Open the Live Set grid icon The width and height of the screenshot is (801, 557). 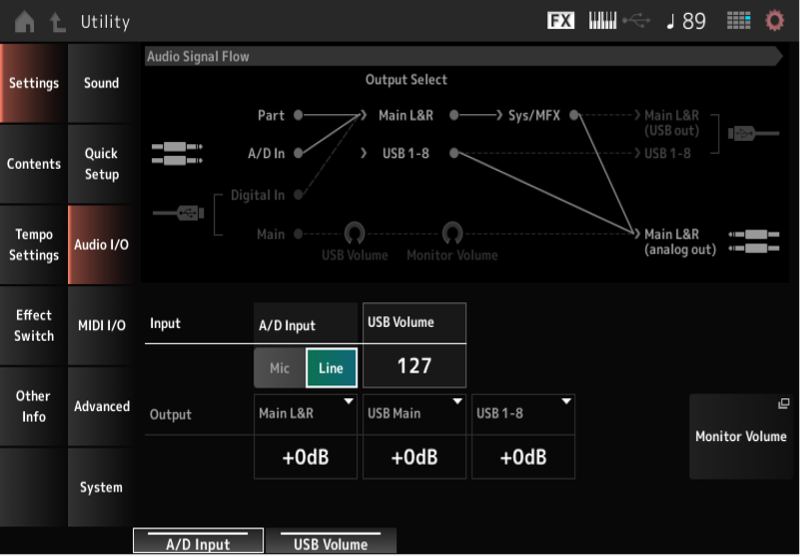tap(738, 21)
